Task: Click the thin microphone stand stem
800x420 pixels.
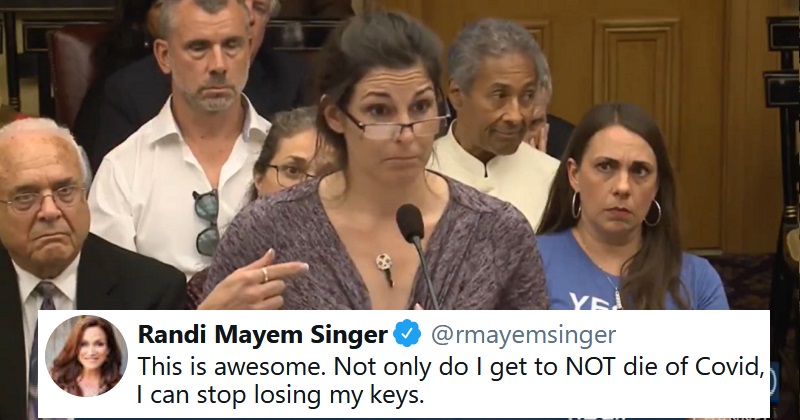Action: tap(427, 274)
